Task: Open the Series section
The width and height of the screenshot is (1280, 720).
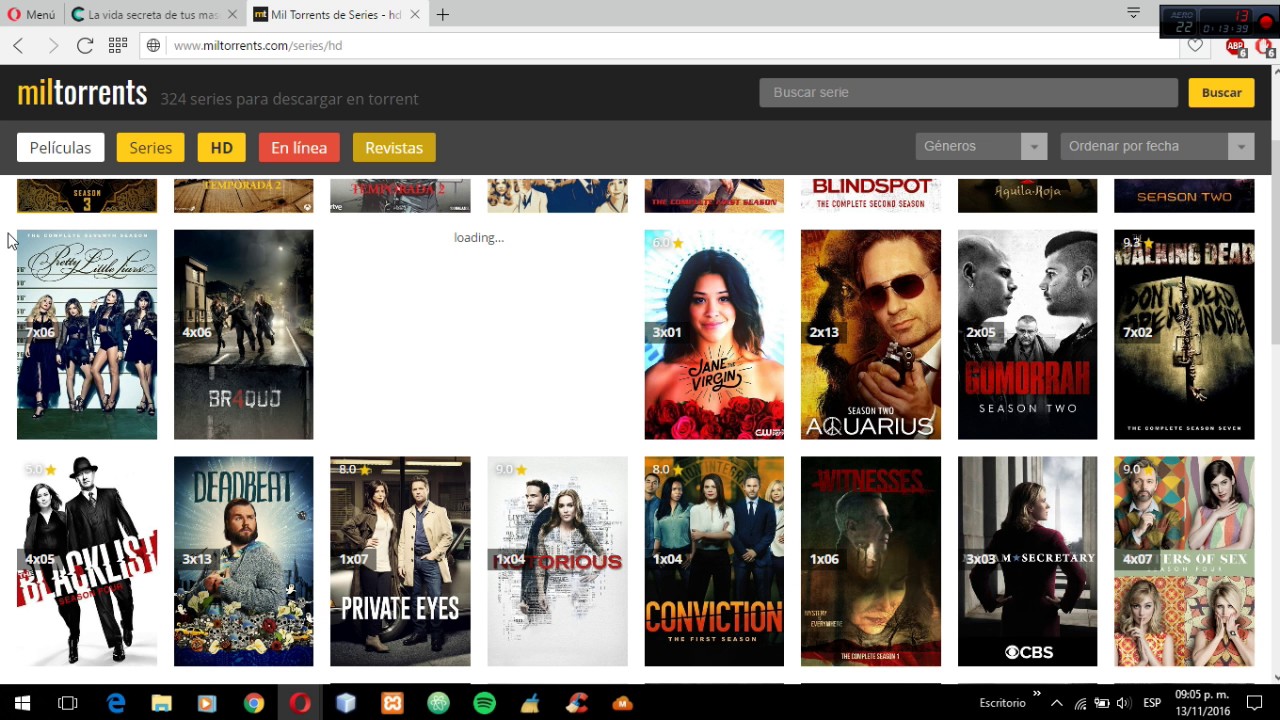Action: (x=151, y=147)
